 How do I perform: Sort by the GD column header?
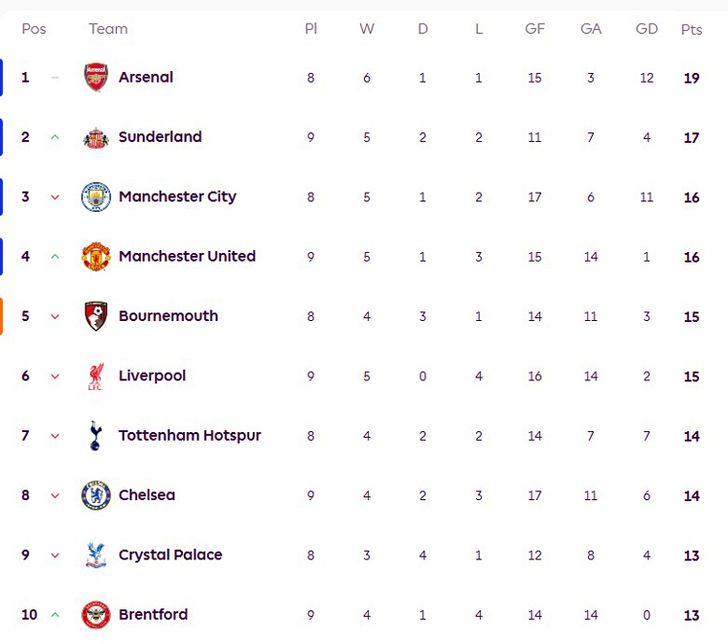pos(647,29)
